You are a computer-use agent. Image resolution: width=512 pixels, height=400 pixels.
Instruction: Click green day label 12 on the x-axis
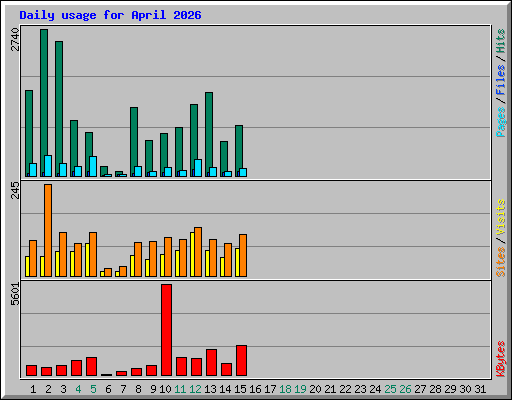[x=195, y=389]
